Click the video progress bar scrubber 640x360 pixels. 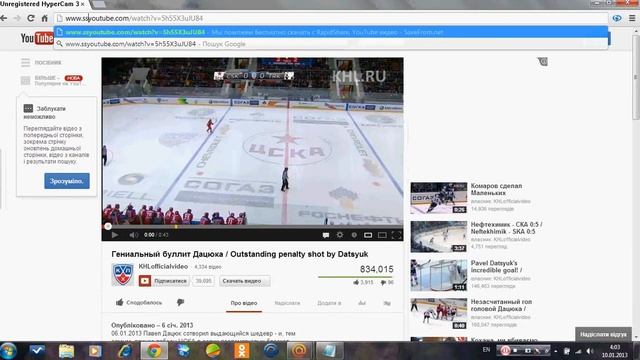click(x=108, y=226)
